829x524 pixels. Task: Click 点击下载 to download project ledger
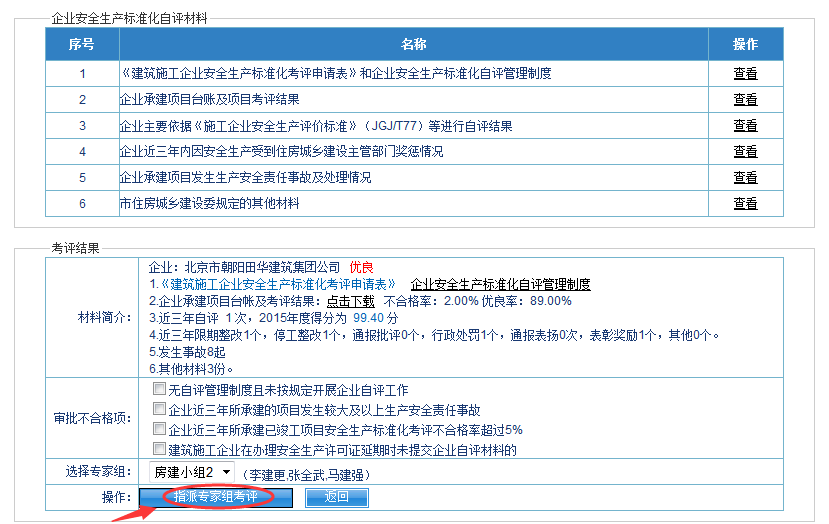pyautogui.click(x=350, y=301)
